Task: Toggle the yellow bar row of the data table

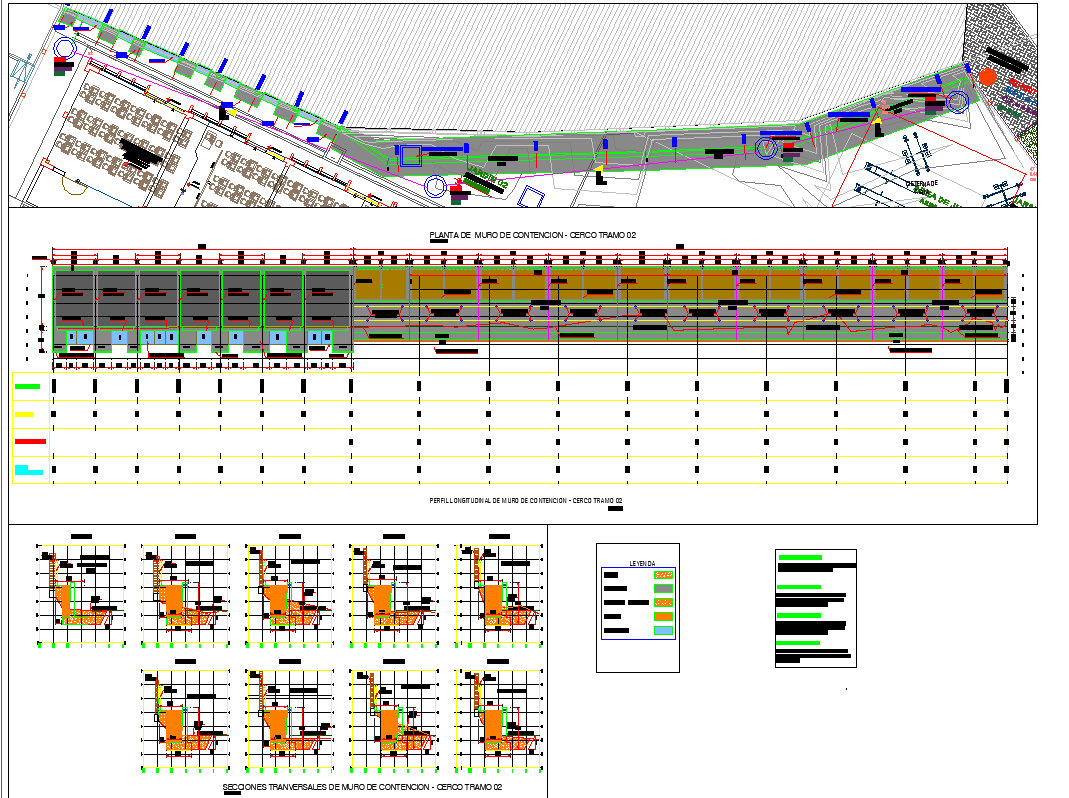Action: pos(26,414)
